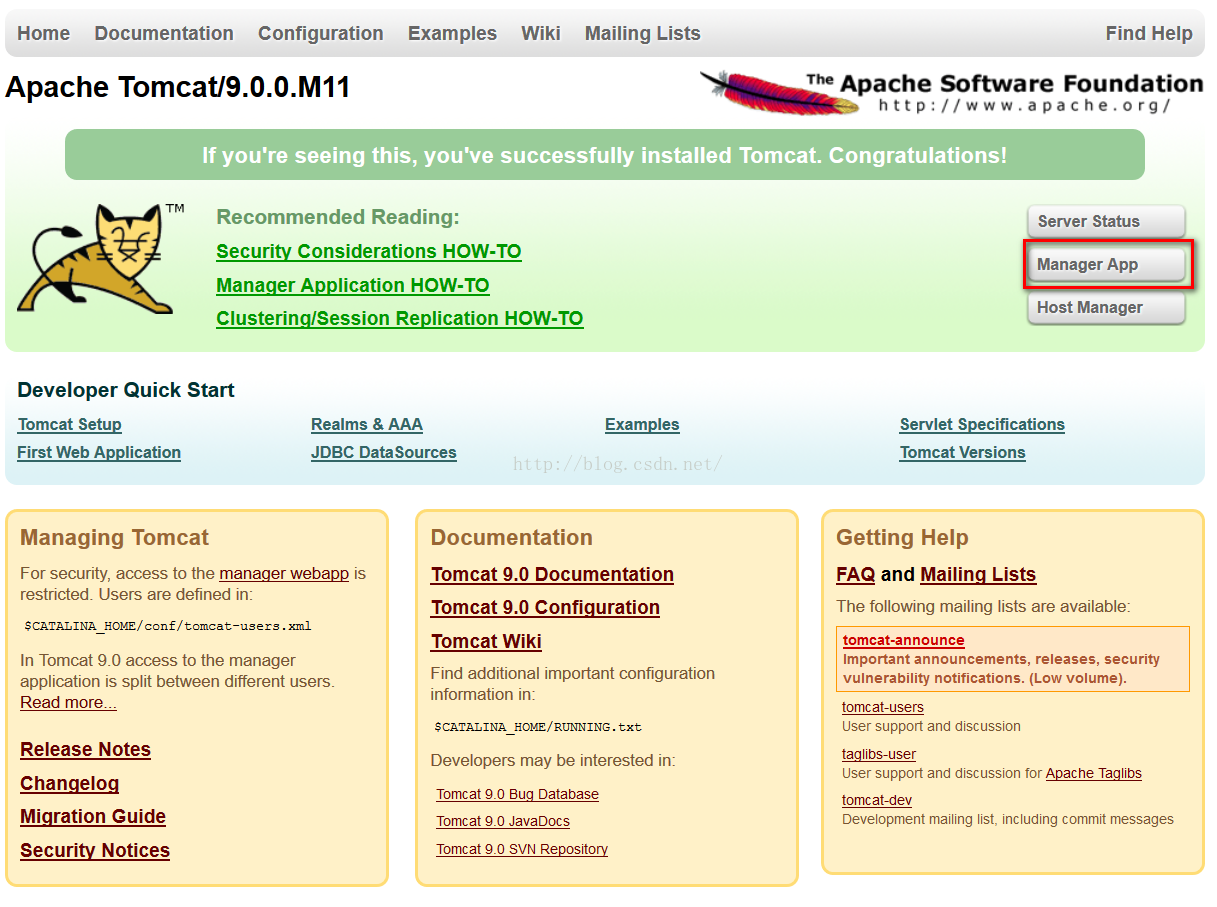The width and height of the screenshot is (1217, 907).
Task: Open the Tomcat Setup link
Action: tap(70, 424)
